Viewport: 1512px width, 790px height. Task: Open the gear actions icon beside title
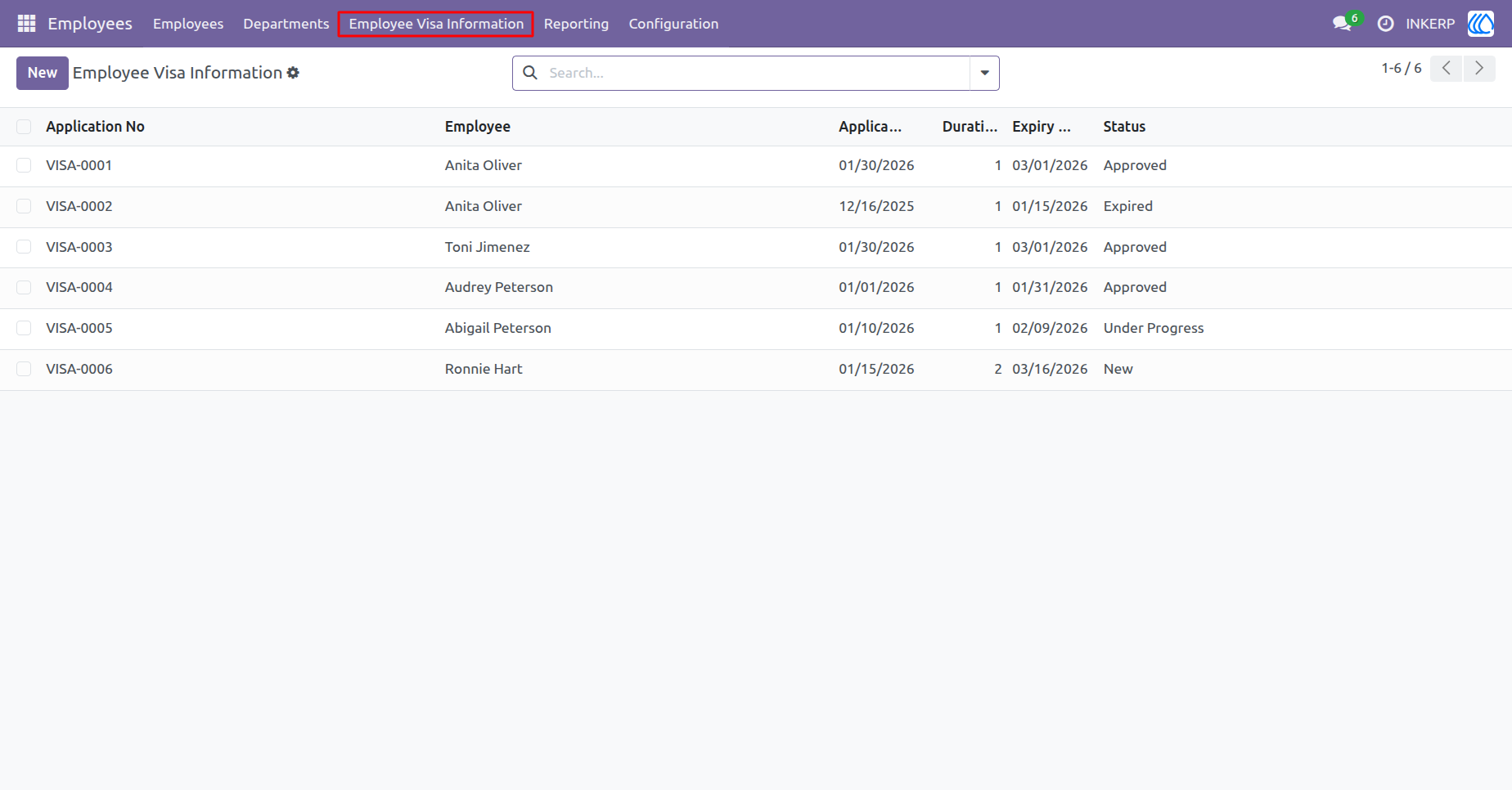coord(293,73)
